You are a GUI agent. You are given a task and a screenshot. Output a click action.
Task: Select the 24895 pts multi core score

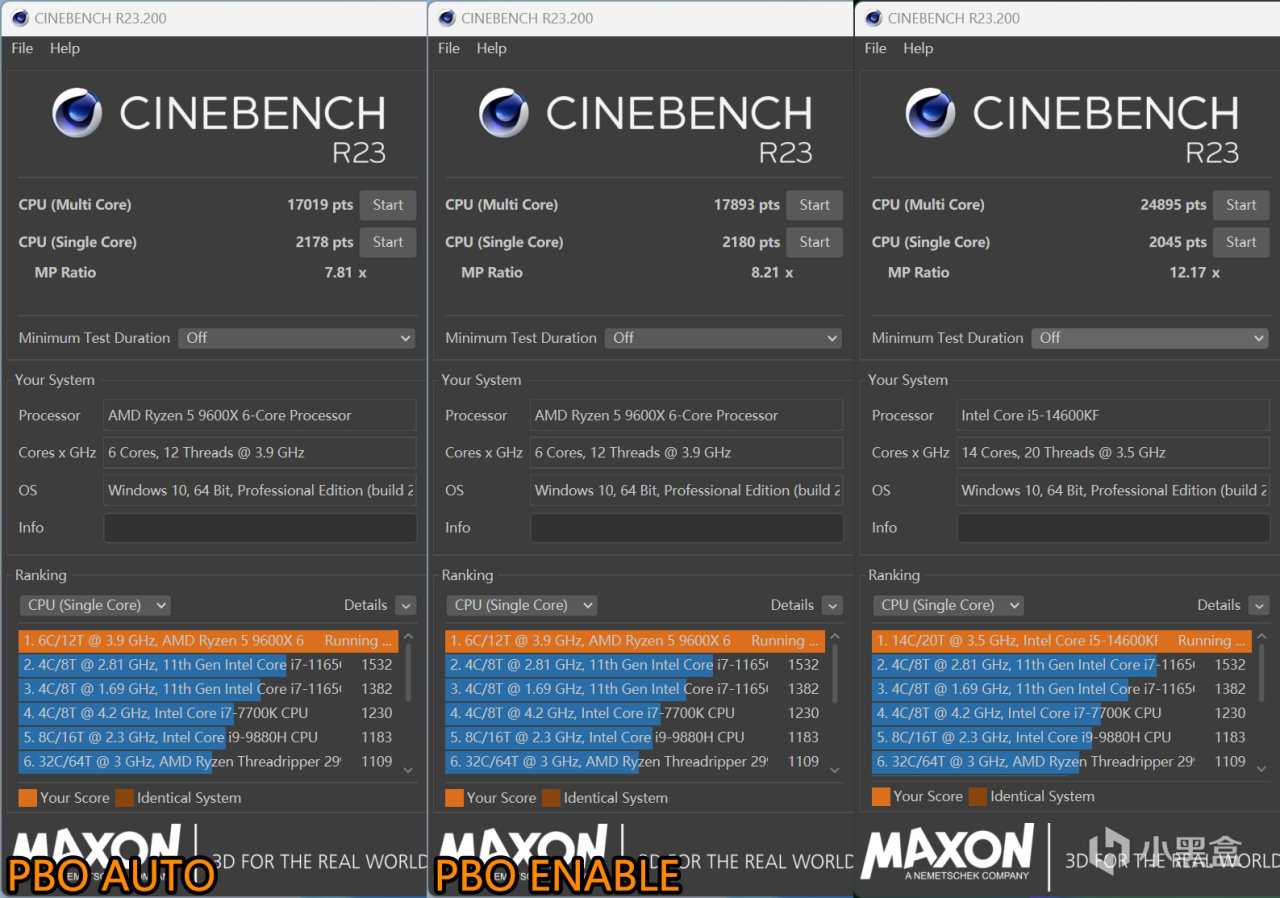click(x=1173, y=205)
